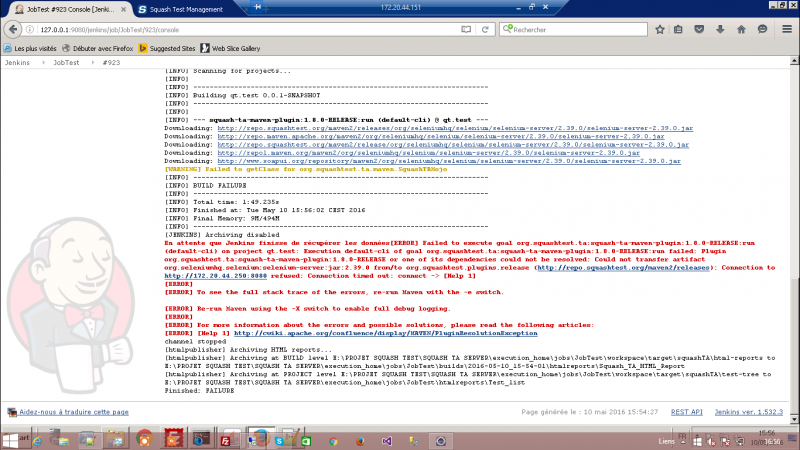Open the Suggested Sites bookmark
This screenshot has width=800, height=450.
173,47
